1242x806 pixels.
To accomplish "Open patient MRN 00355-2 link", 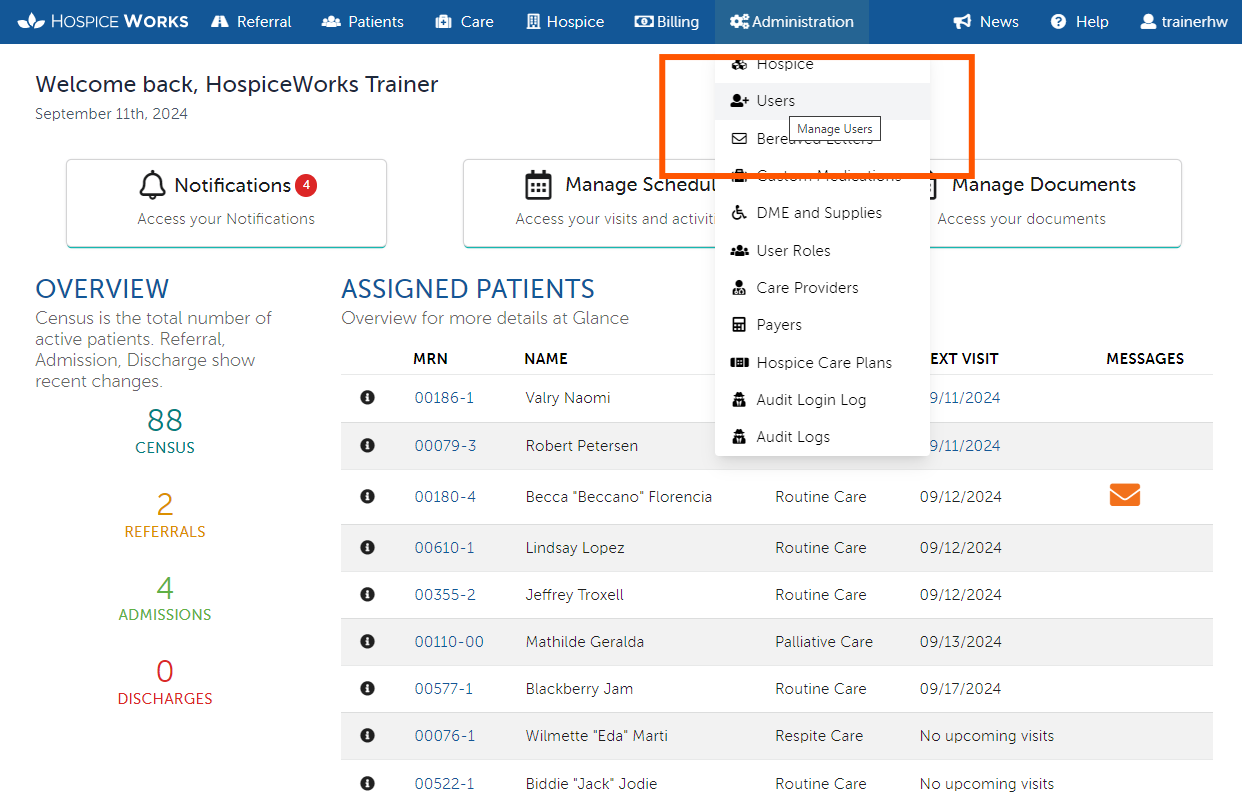I will click(445, 595).
